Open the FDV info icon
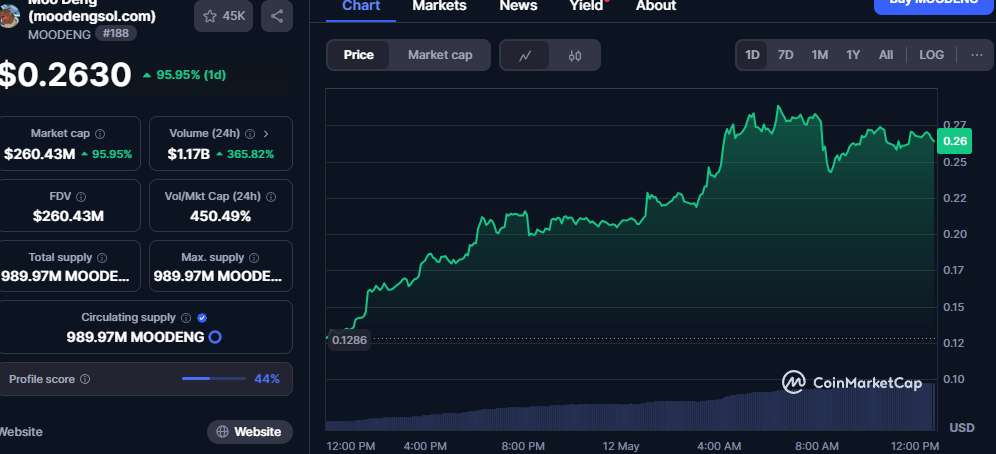The height and width of the screenshot is (454, 996). click(x=81, y=197)
